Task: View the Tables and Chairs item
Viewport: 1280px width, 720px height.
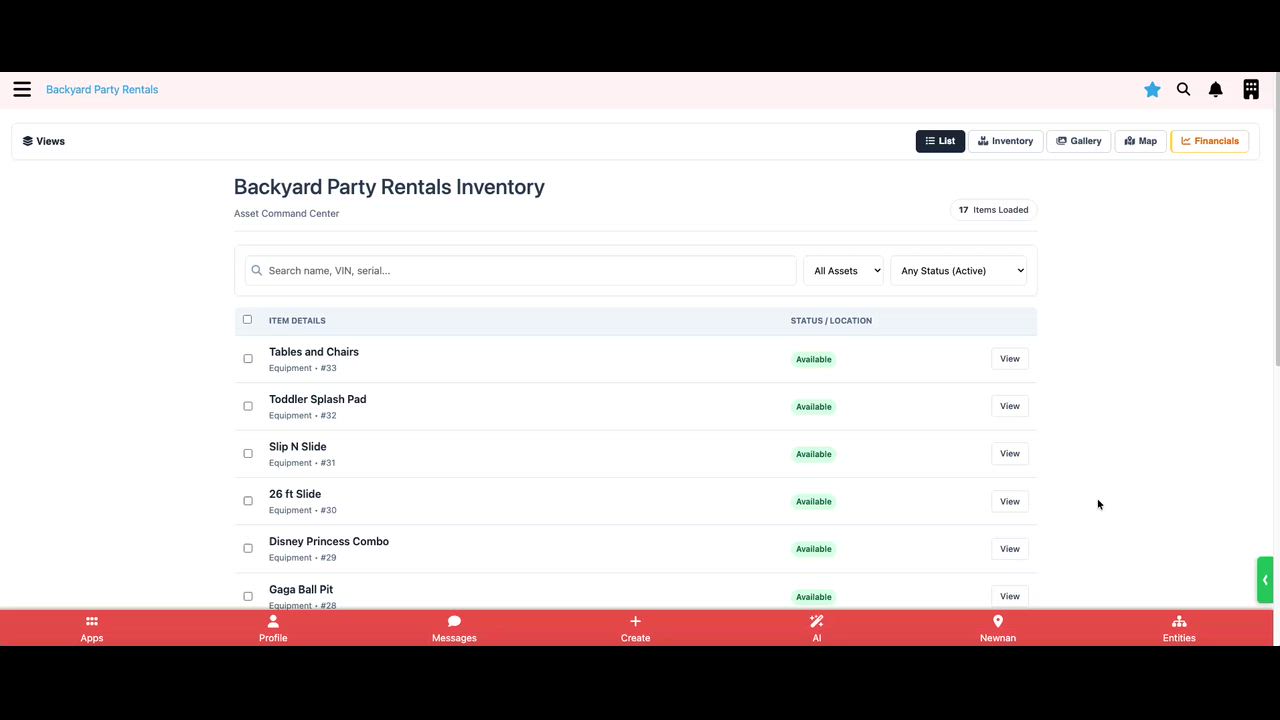Action: tap(1010, 359)
